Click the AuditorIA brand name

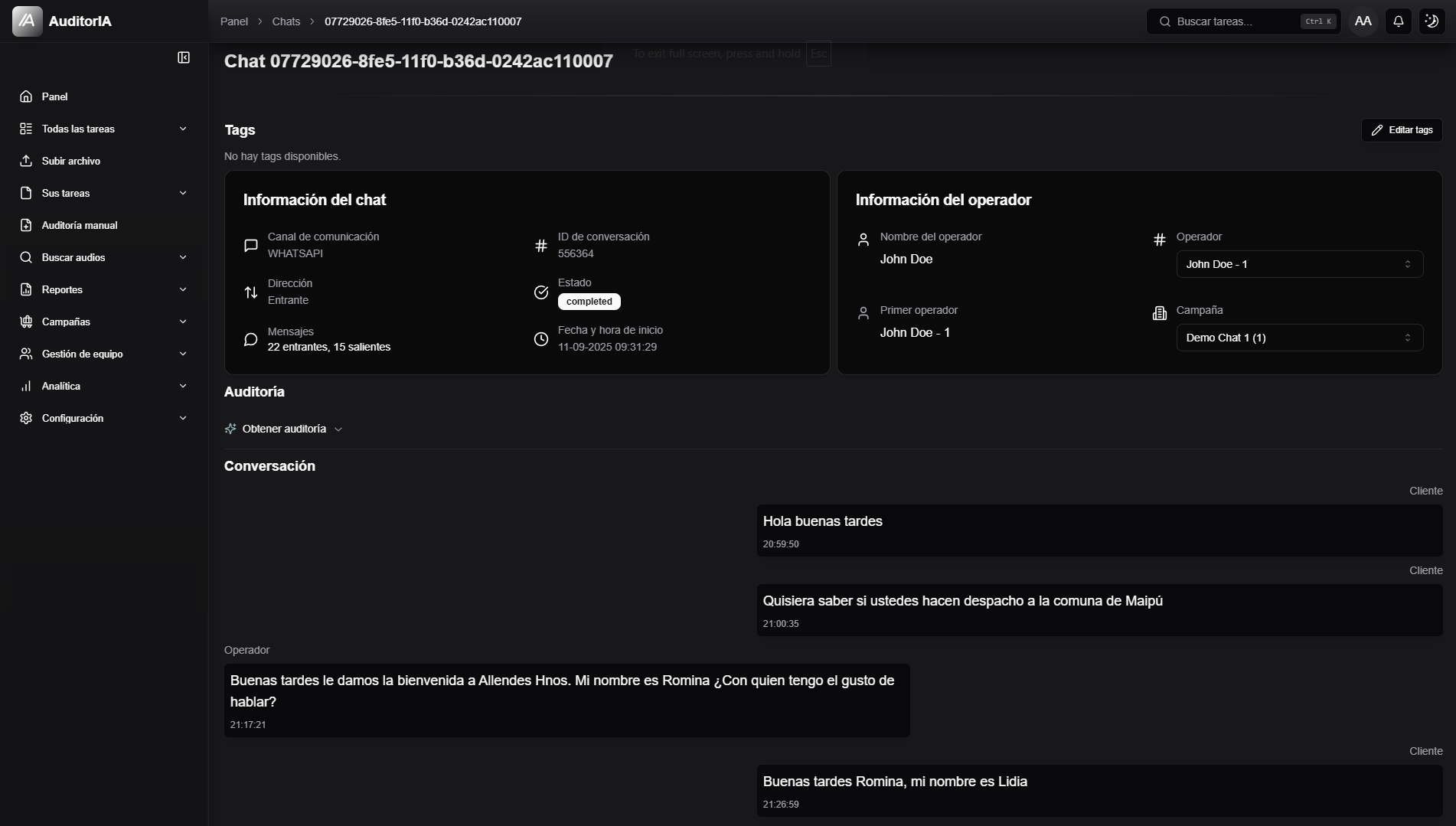[80, 21]
